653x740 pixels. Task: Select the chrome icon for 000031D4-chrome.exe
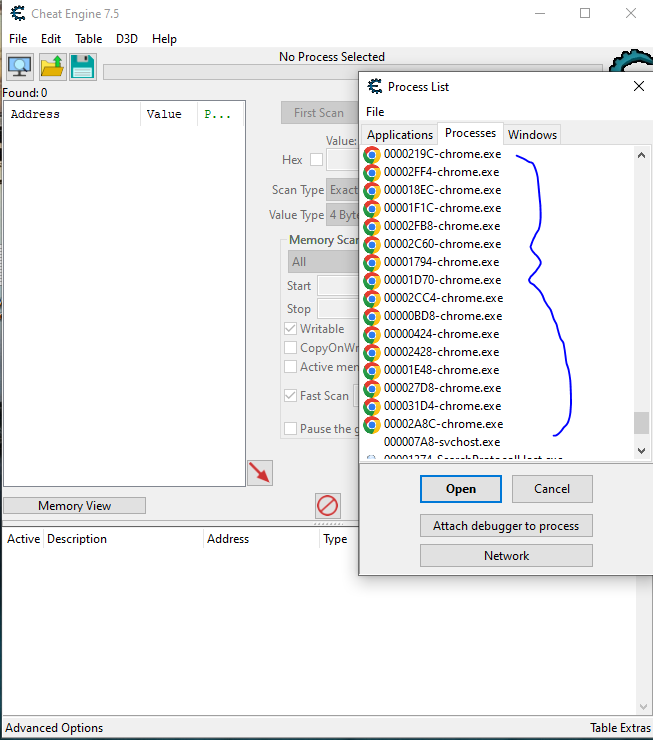tap(372, 406)
